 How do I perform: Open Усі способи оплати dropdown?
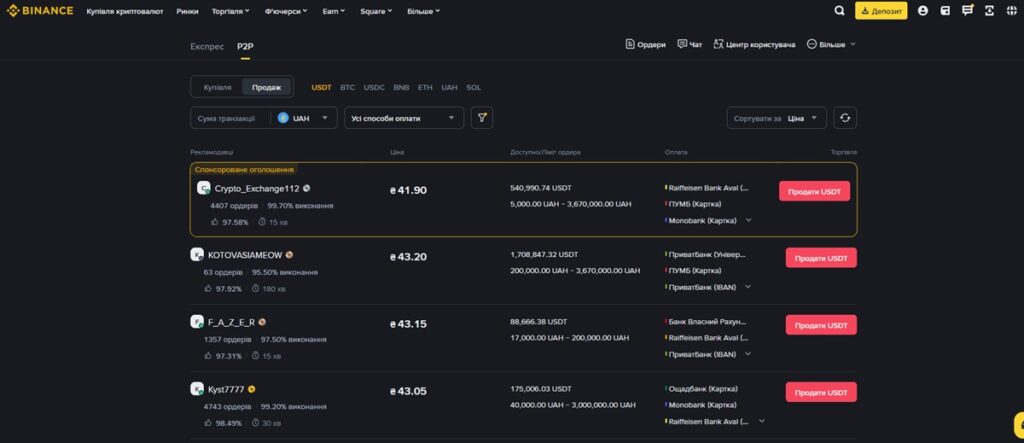(404, 118)
